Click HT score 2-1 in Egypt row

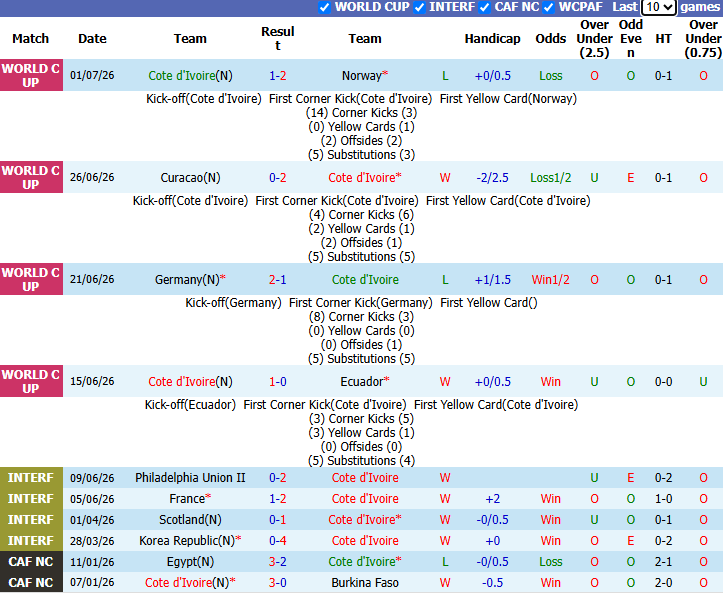click(x=664, y=562)
